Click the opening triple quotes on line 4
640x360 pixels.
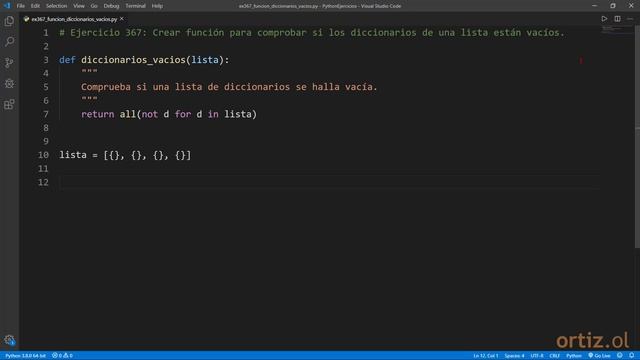click(x=89, y=72)
